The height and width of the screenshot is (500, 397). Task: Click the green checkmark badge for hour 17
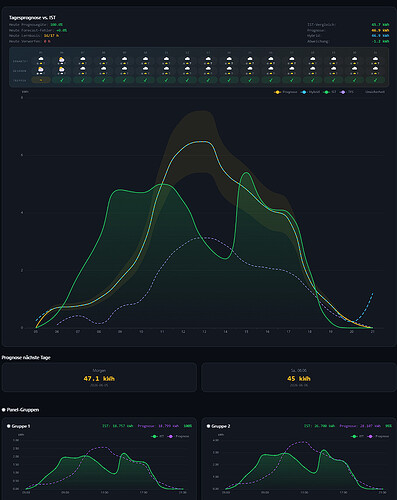tap(292, 80)
